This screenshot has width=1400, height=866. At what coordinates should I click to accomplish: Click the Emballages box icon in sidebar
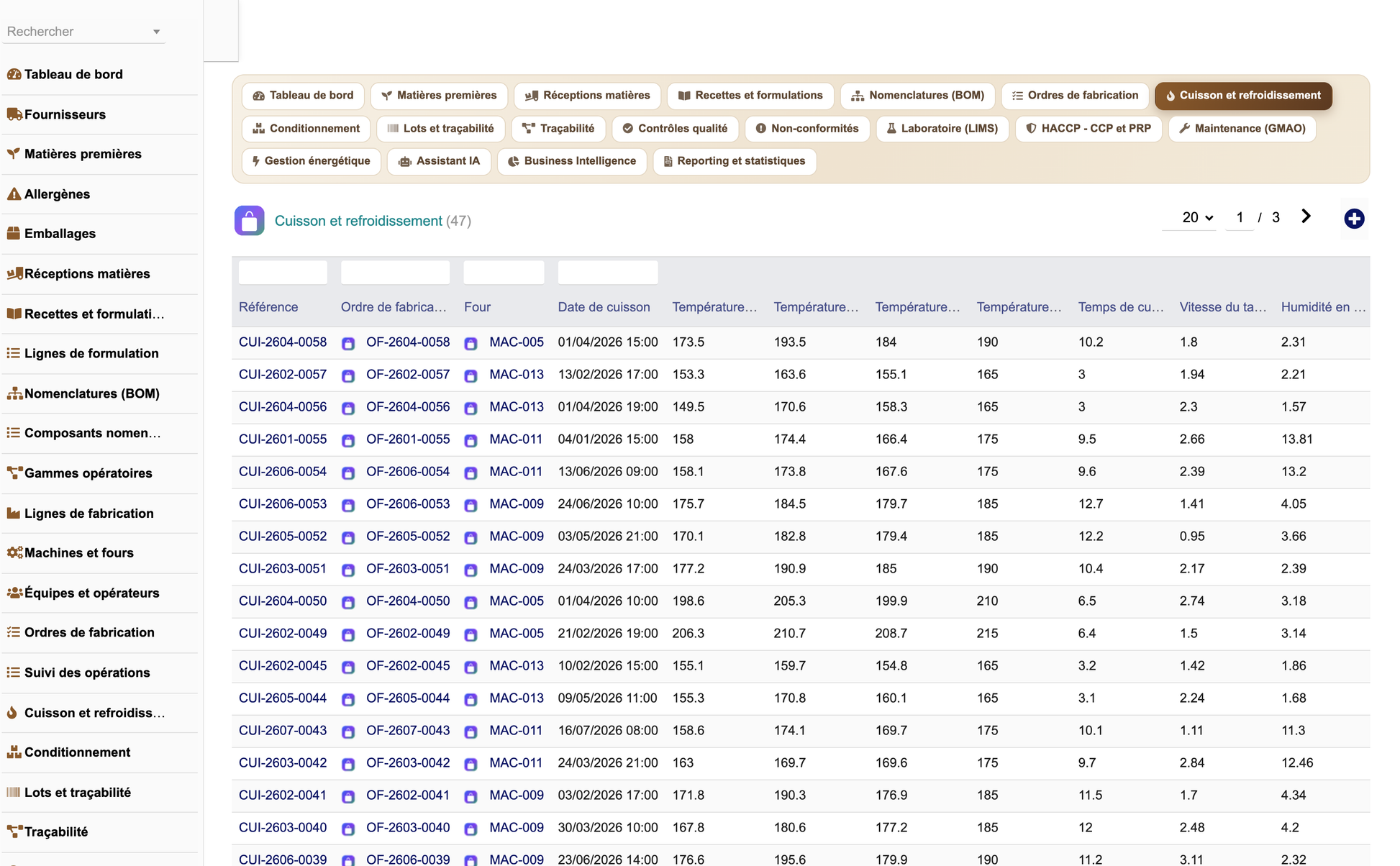14,234
